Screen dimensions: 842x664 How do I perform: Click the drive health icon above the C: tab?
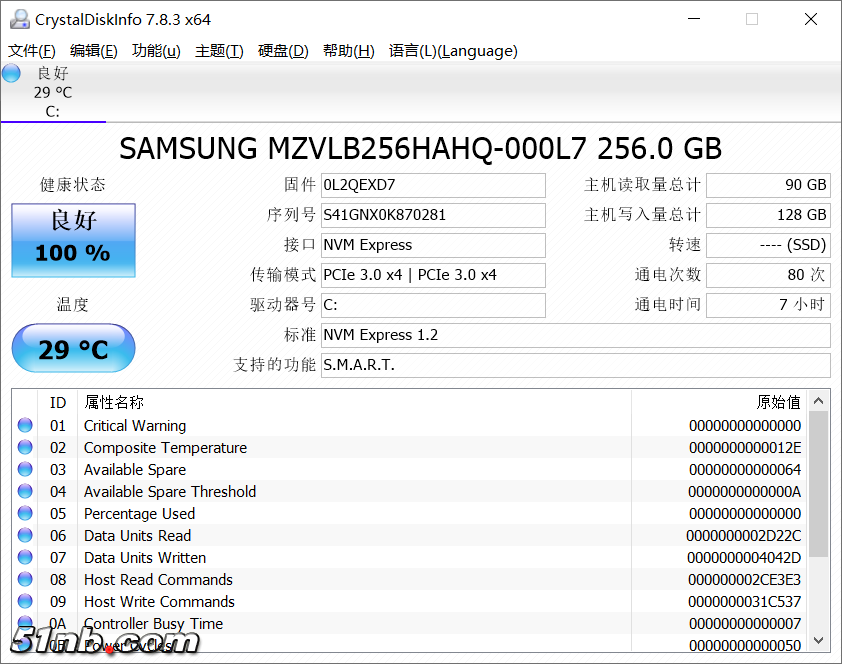click(x=11, y=72)
